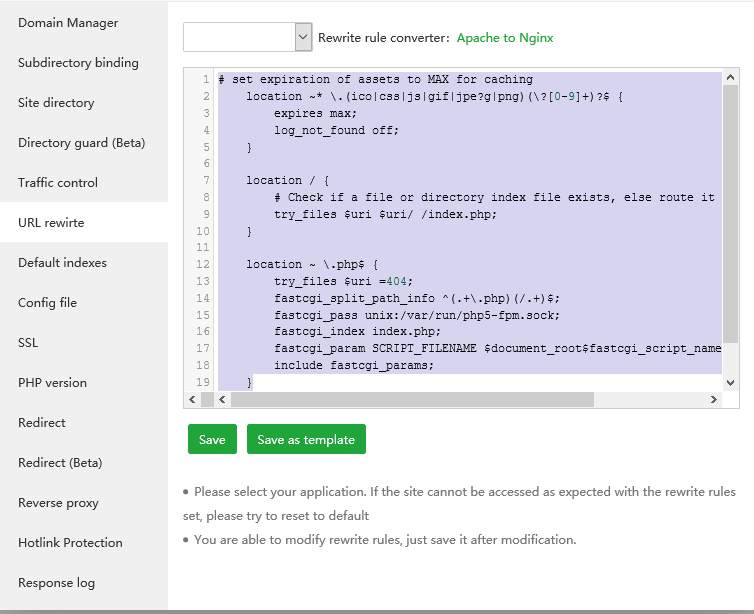Select the URL rewirte tab
The width and height of the screenshot is (754, 614).
tap(51, 222)
